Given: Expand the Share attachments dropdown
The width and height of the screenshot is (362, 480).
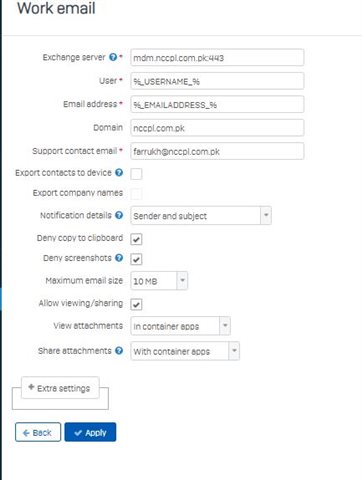Looking at the screenshot, I should coord(185,351).
